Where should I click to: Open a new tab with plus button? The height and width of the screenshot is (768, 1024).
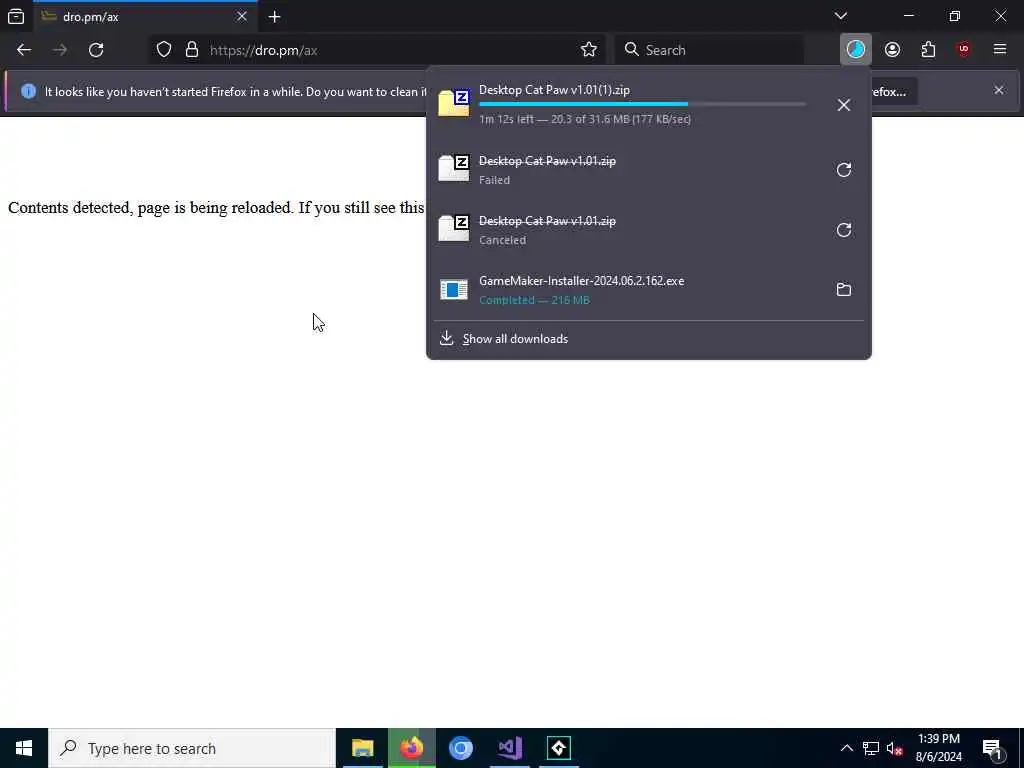tap(274, 16)
